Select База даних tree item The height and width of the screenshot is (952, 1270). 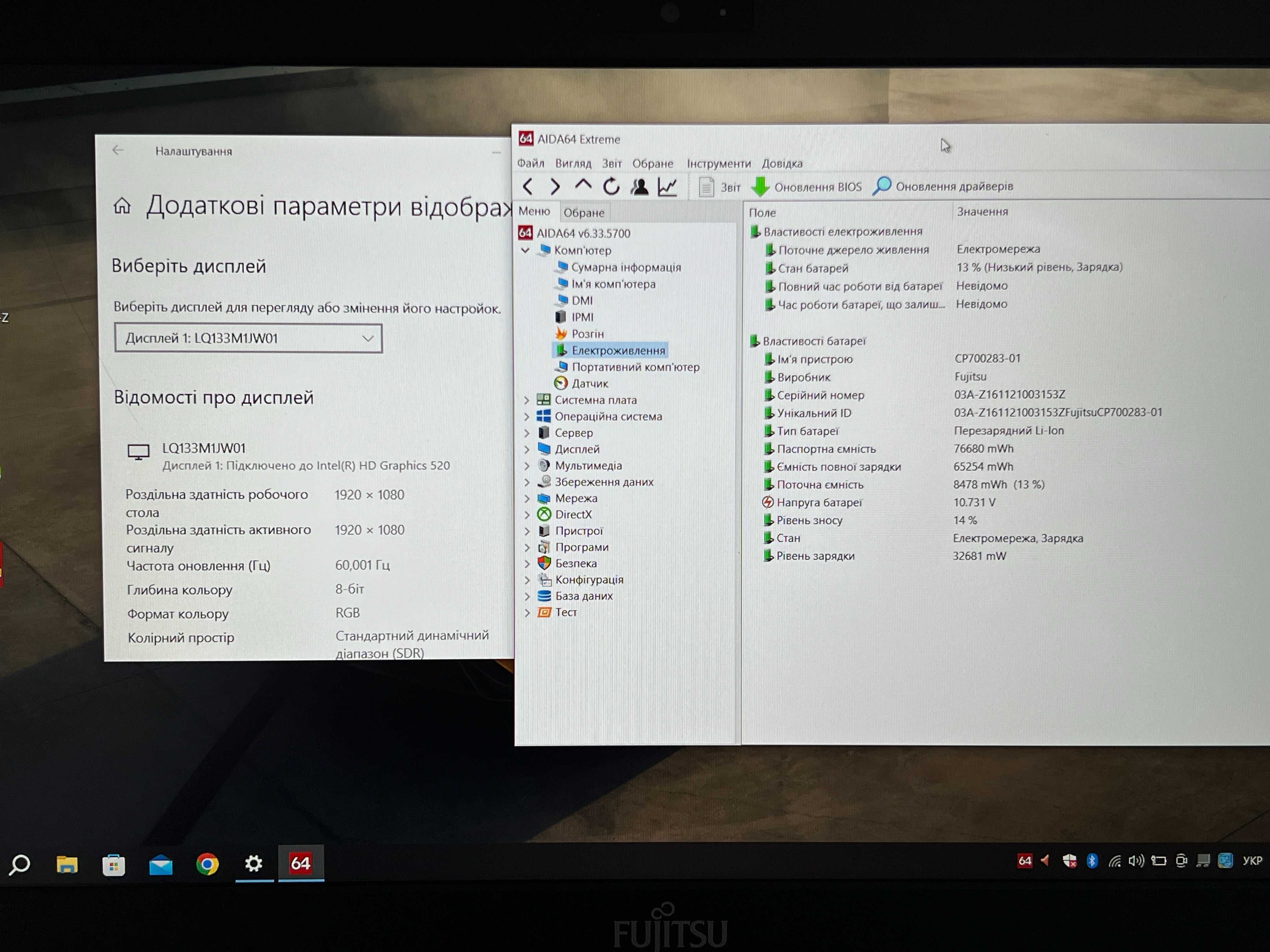575,596
